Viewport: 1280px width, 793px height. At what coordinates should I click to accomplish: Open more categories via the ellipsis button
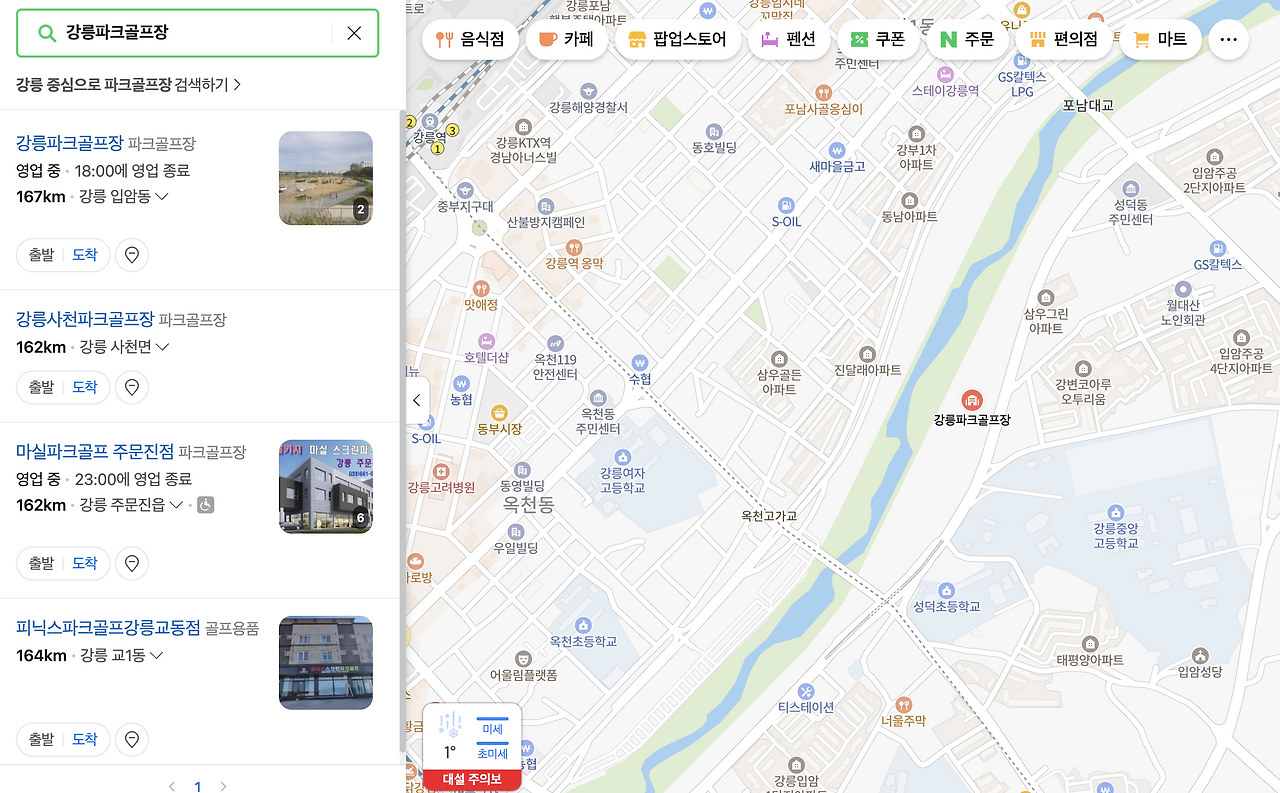pyautogui.click(x=1228, y=39)
